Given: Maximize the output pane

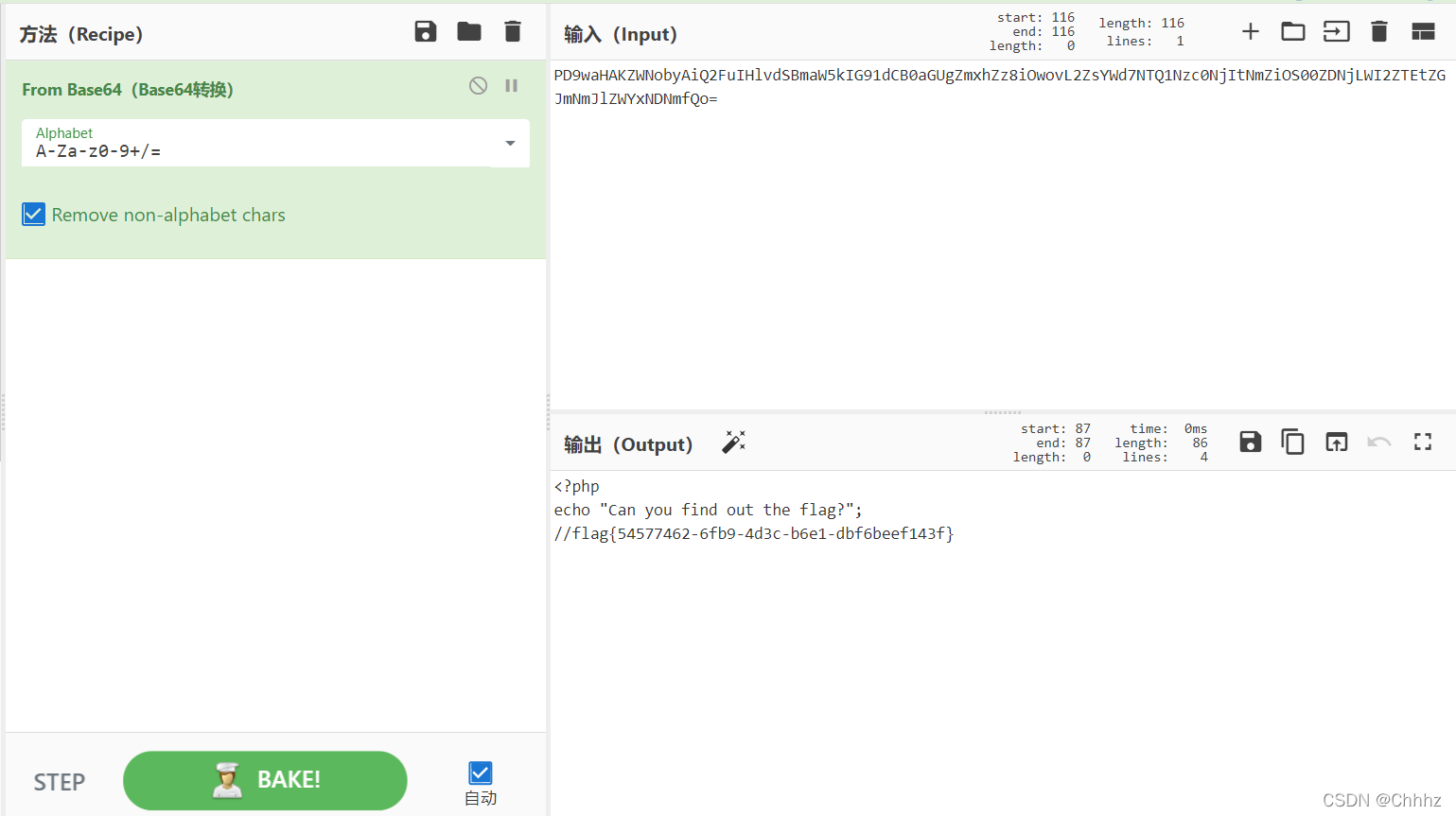Looking at the screenshot, I should click(x=1422, y=442).
